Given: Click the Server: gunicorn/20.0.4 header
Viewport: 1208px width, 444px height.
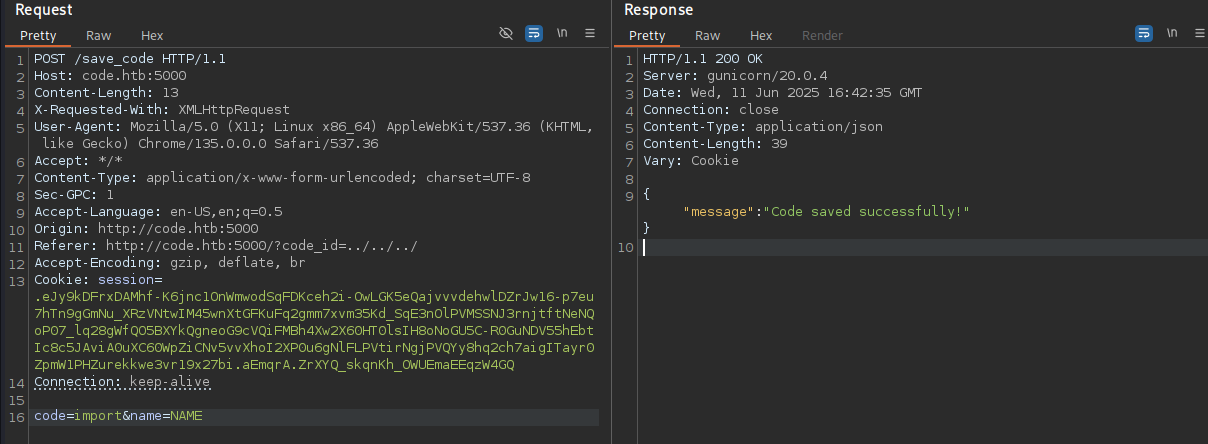Looking at the screenshot, I should 735,75.
